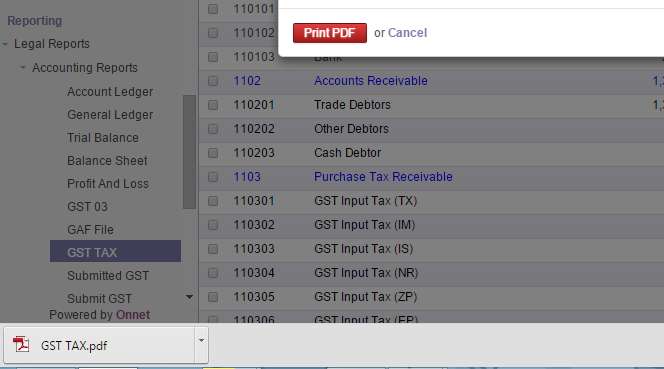
Task: Select the Cash Debtor row name
Action: (347, 153)
